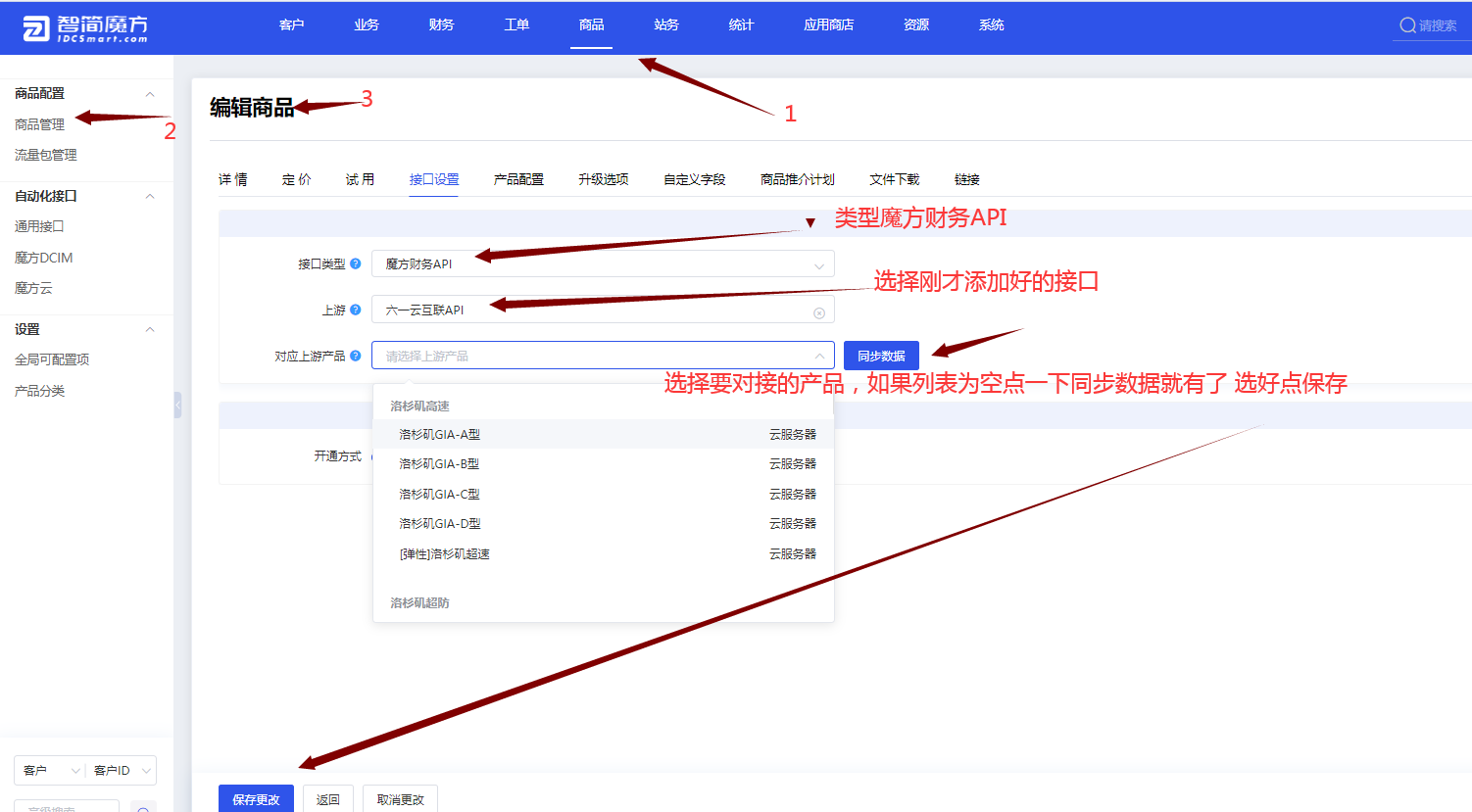Switch to the 升级选项 tab
1472x812 pixels.
pos(604,179)
